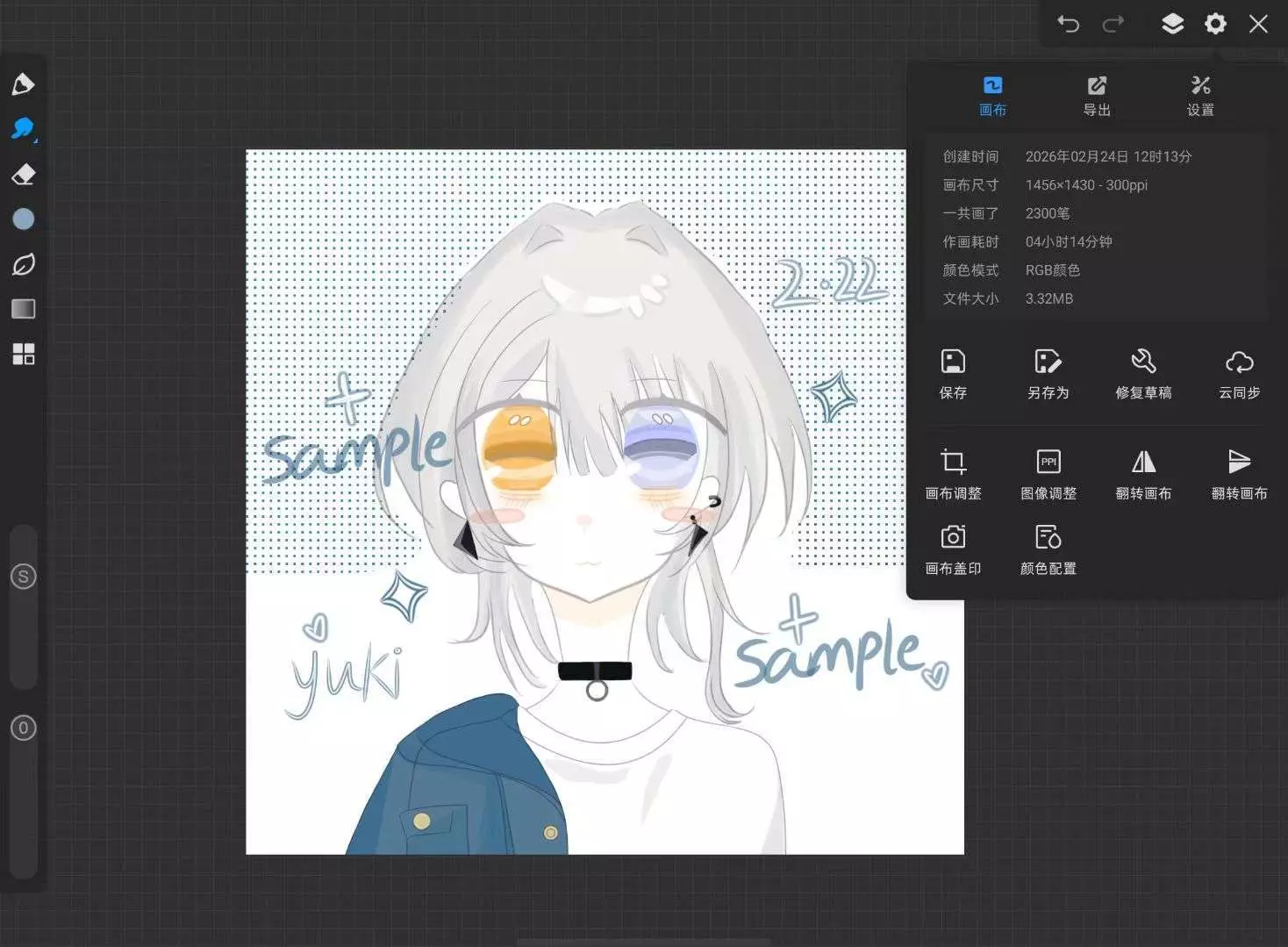The image size is (1288, 947).
Task: Click the 保存 save button
Action: [953, 374]
